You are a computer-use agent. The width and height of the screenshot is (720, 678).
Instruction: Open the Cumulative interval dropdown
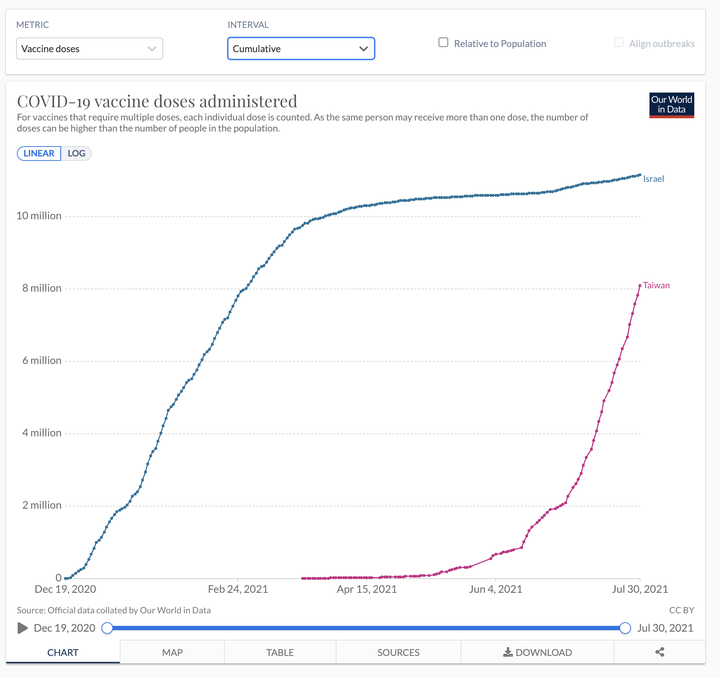[x=301, y=49]
